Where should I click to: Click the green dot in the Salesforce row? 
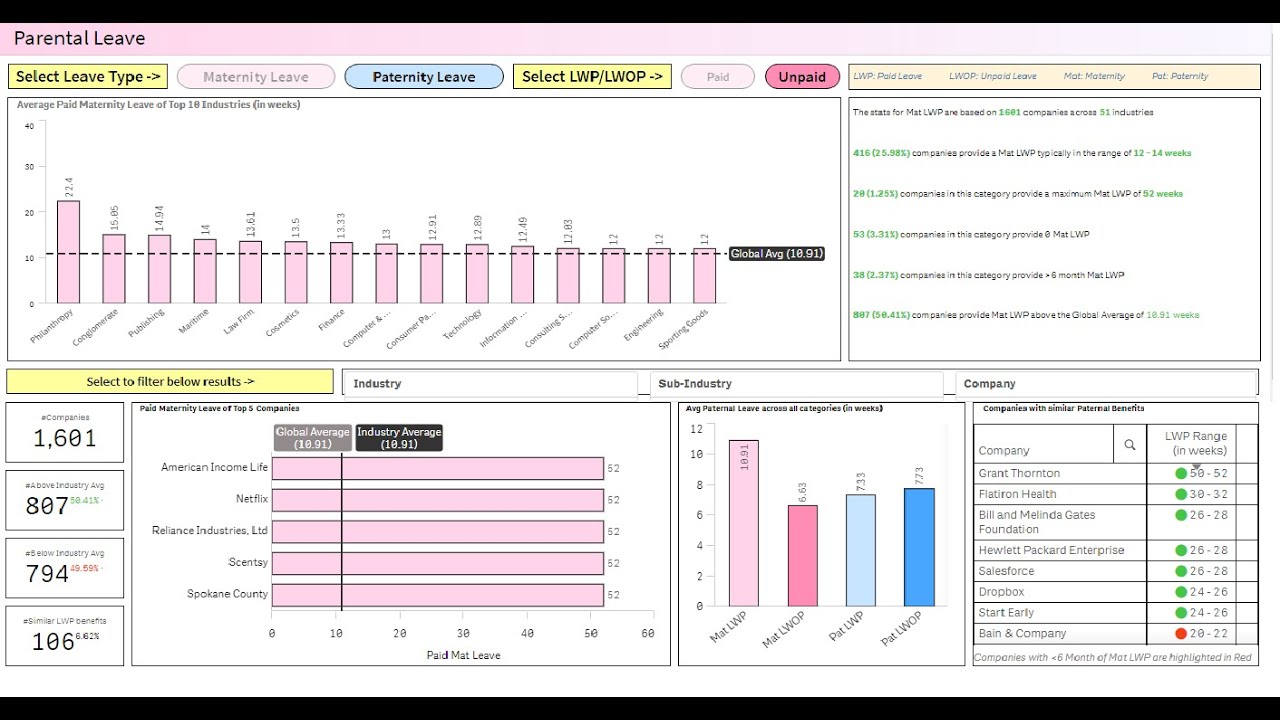point(1181,571)
